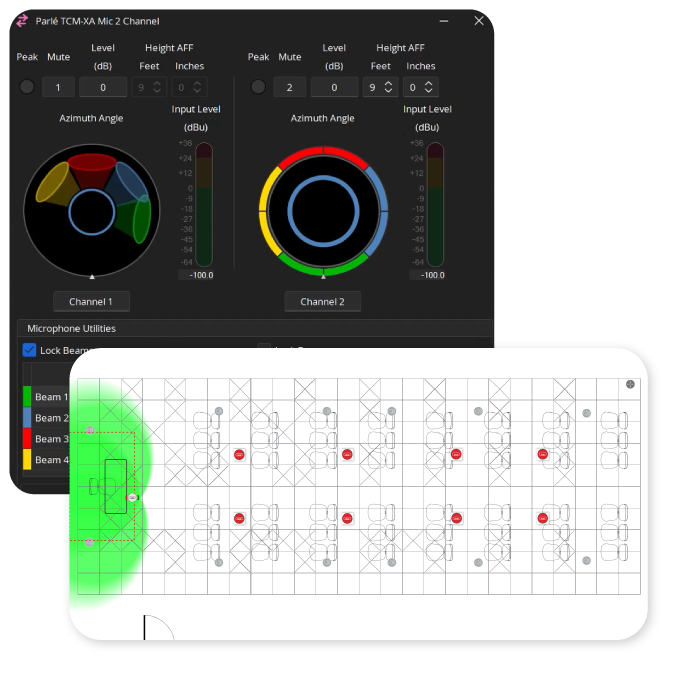The image size is (675, 675).
Task: Click the Channel 1 button
Action: point(91,301)
